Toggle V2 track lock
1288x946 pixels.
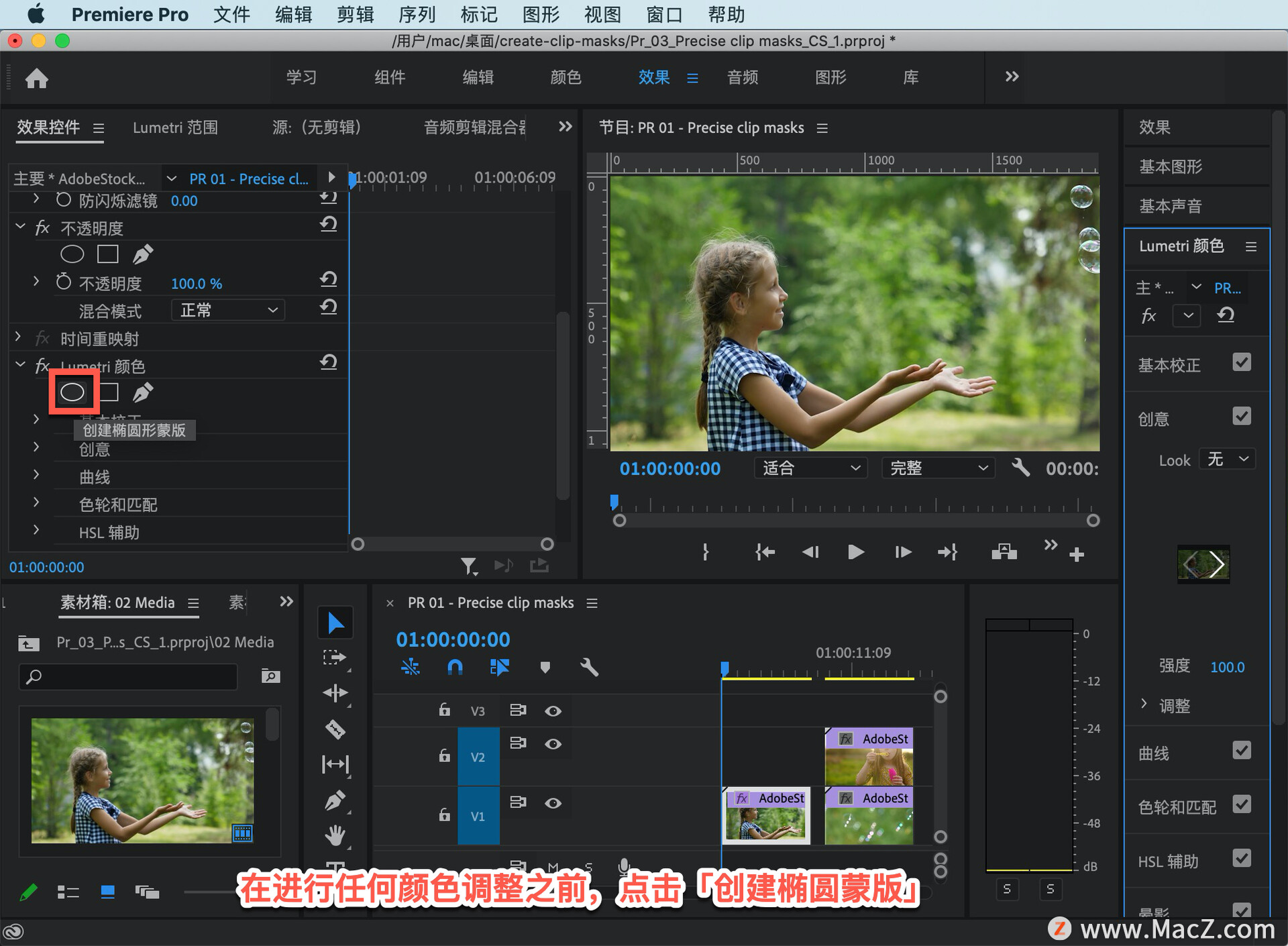point(444,756)
